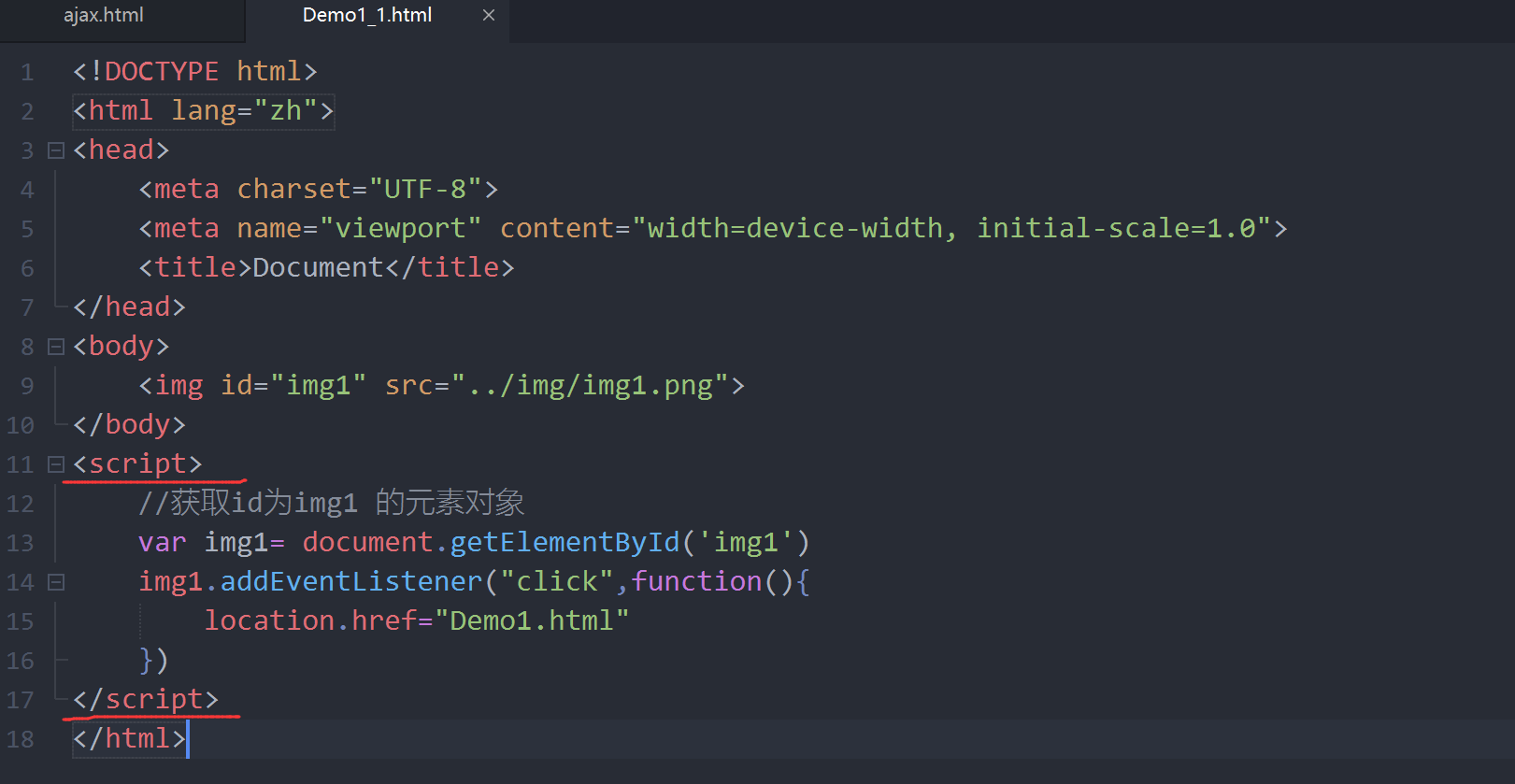Close the Demo1_1.html tab

(x=489, y=15)
